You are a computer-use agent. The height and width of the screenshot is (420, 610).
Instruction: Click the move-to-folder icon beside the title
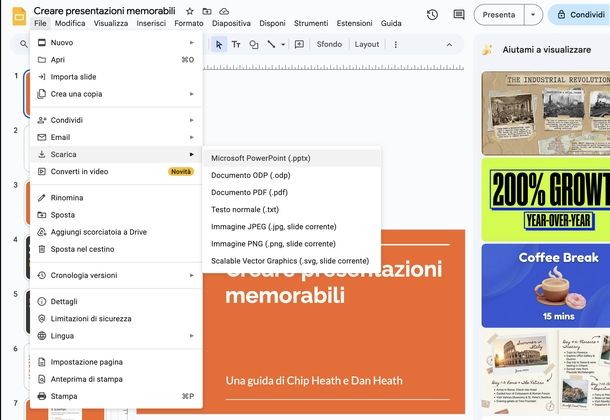click(207, 11)
